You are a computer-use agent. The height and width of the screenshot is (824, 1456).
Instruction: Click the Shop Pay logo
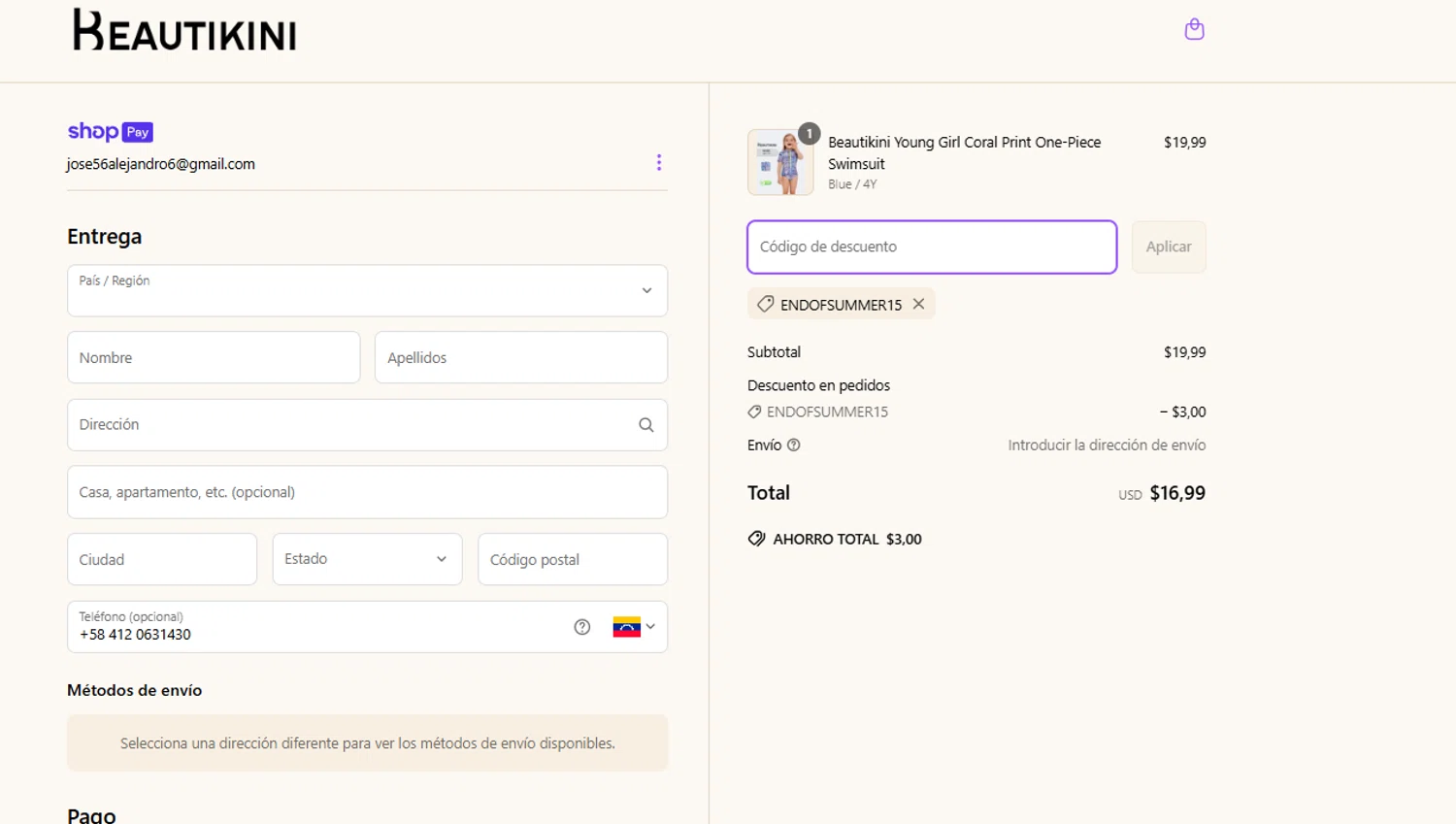pos(110,131)
